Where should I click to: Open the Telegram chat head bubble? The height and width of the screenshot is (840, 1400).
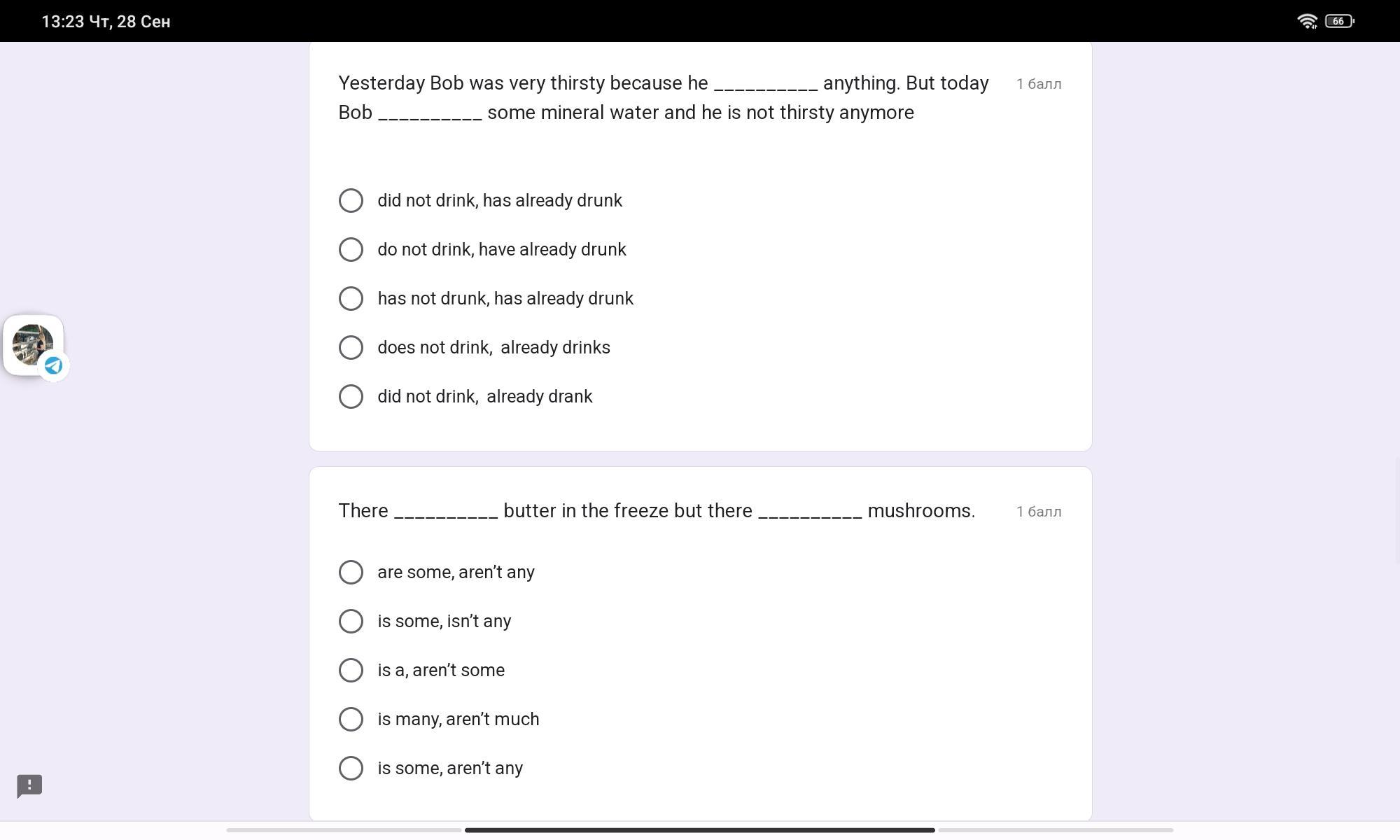[34, 345]
